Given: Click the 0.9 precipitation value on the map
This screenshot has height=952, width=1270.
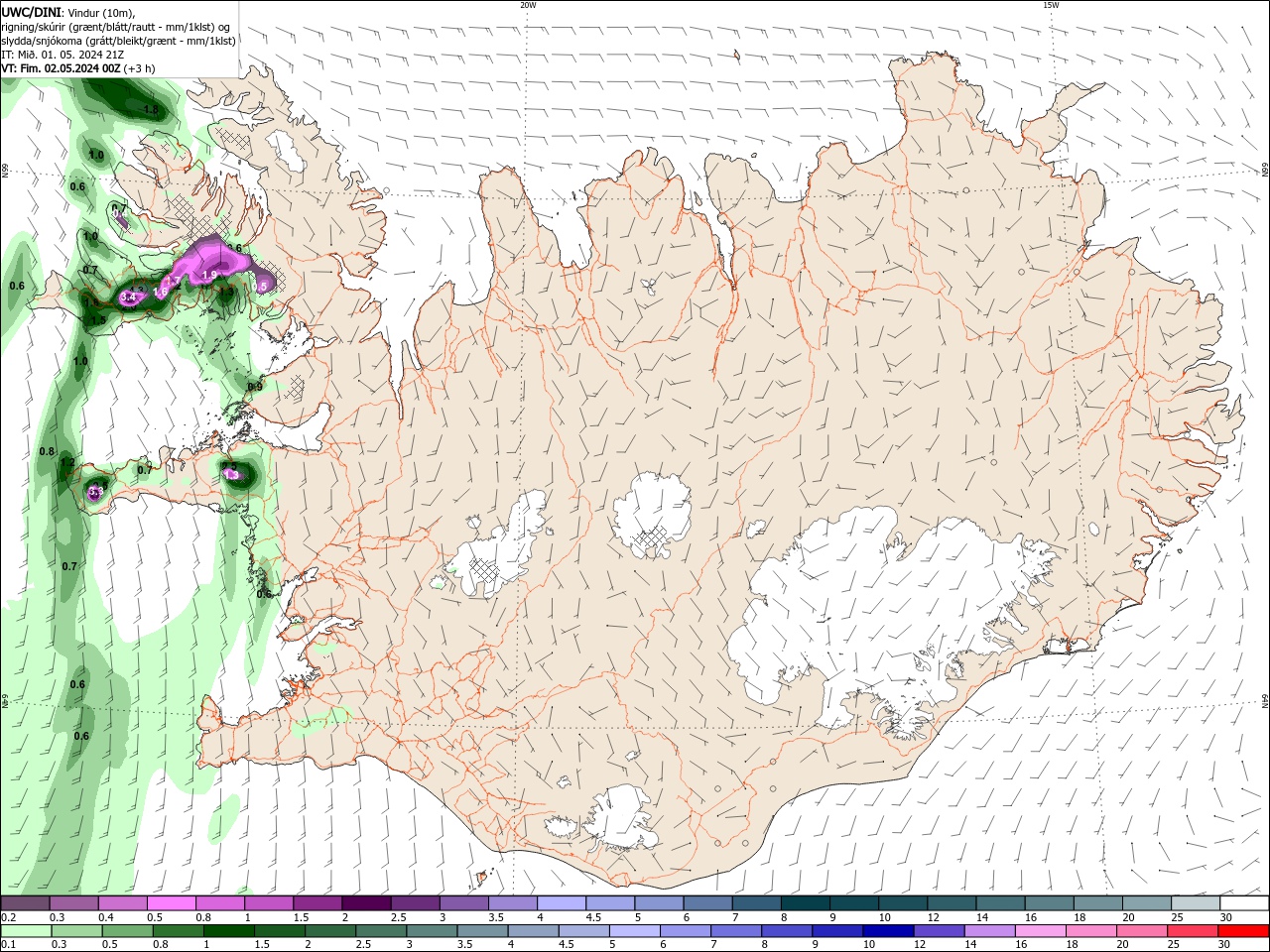Looking at the screenshot, I should (x=255, y=387).
